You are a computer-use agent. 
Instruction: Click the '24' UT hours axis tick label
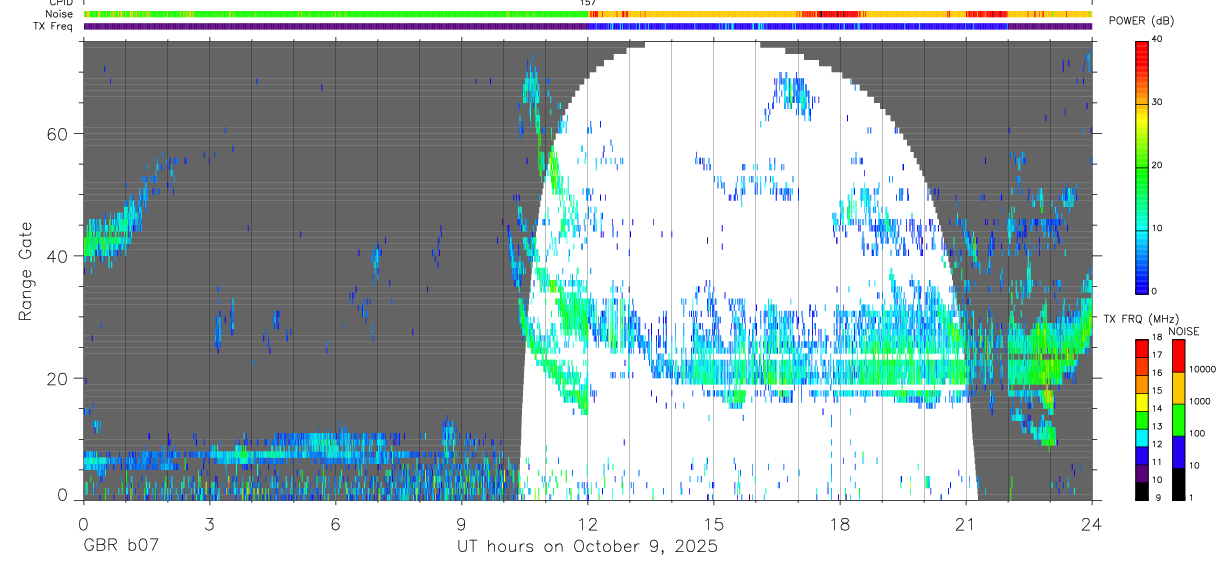[x=1092, y=523]
